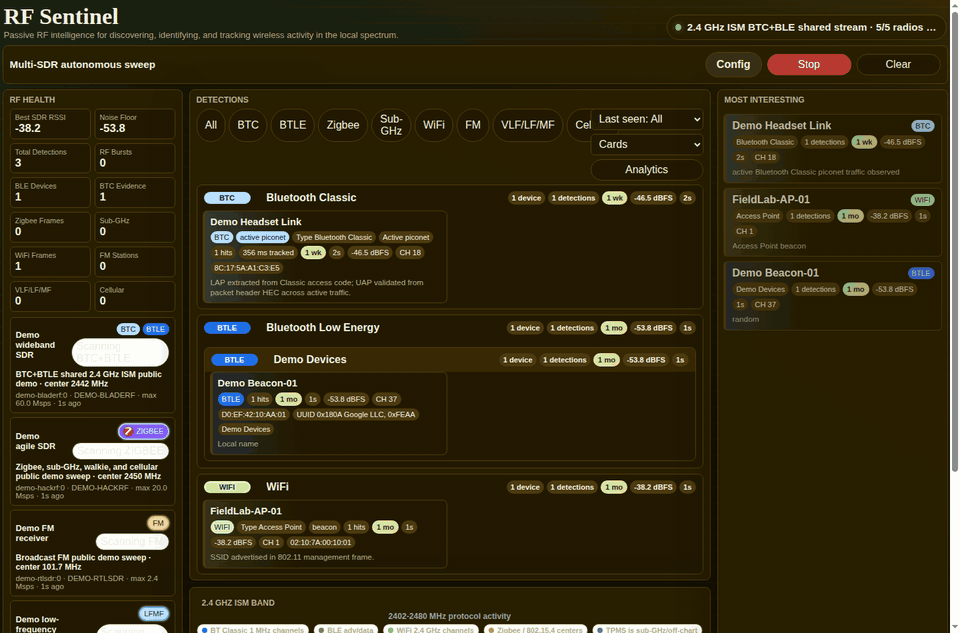Click the Best SDR RSSI stat tile
The width and height of the screenshot is (960, 633).
tap(50, 124)
